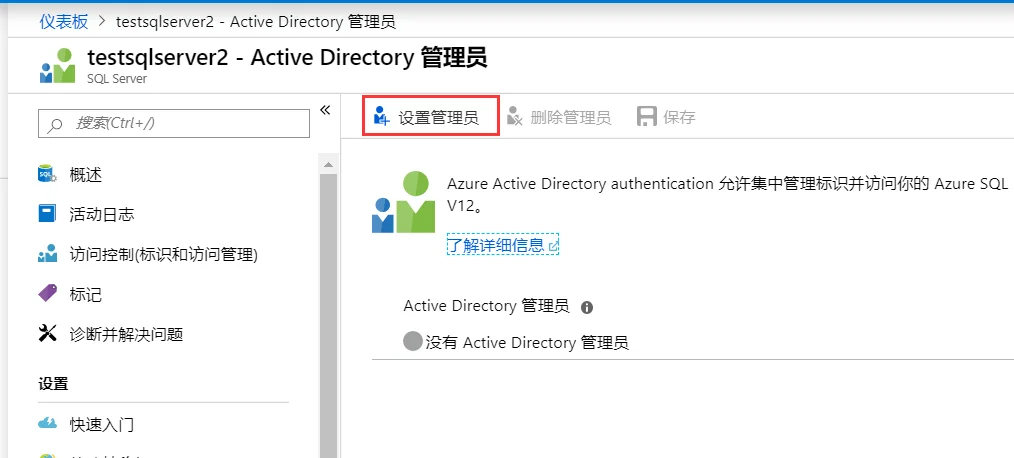The image size is (1014, 458).
Task: Click the large Active Directory icon in description
Action: (x=404, y=202)
